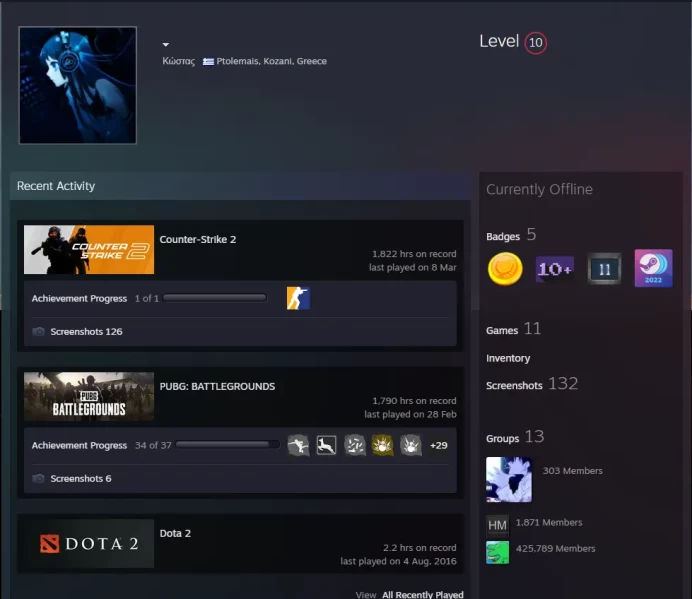Open the group avatar with 303 members
This screenshot has height=599, width=692.
[509, 479]
